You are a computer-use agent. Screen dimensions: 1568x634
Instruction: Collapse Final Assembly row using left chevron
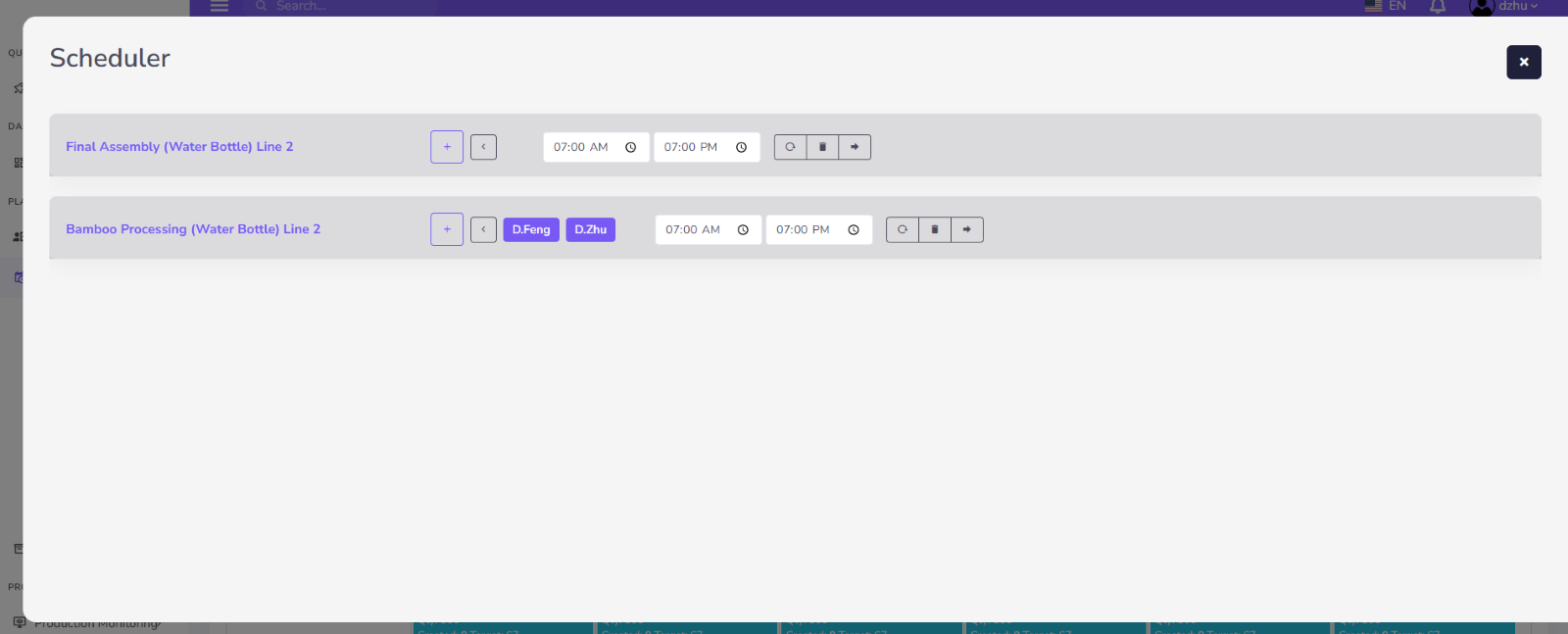[483, 147]
